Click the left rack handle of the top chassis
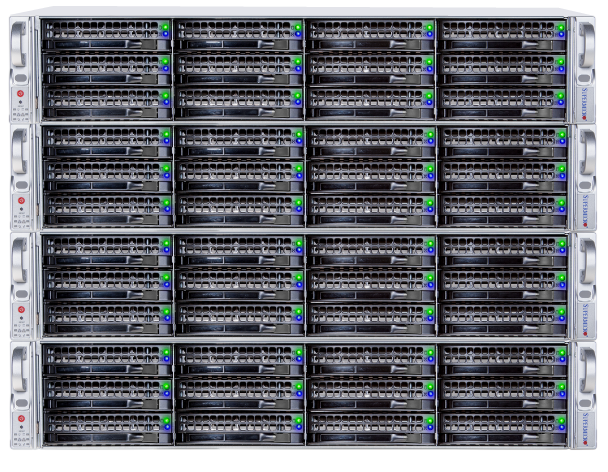The image size is (608, 472). click(18, 45)
